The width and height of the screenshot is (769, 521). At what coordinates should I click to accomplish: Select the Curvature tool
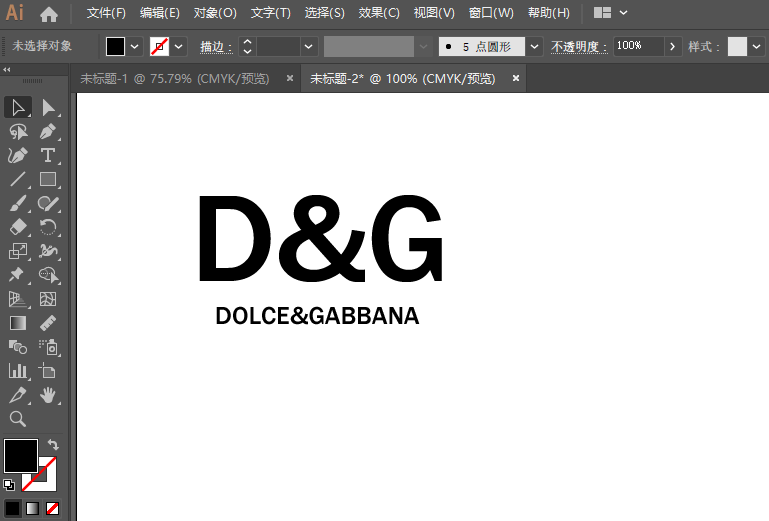click(18, 156)
